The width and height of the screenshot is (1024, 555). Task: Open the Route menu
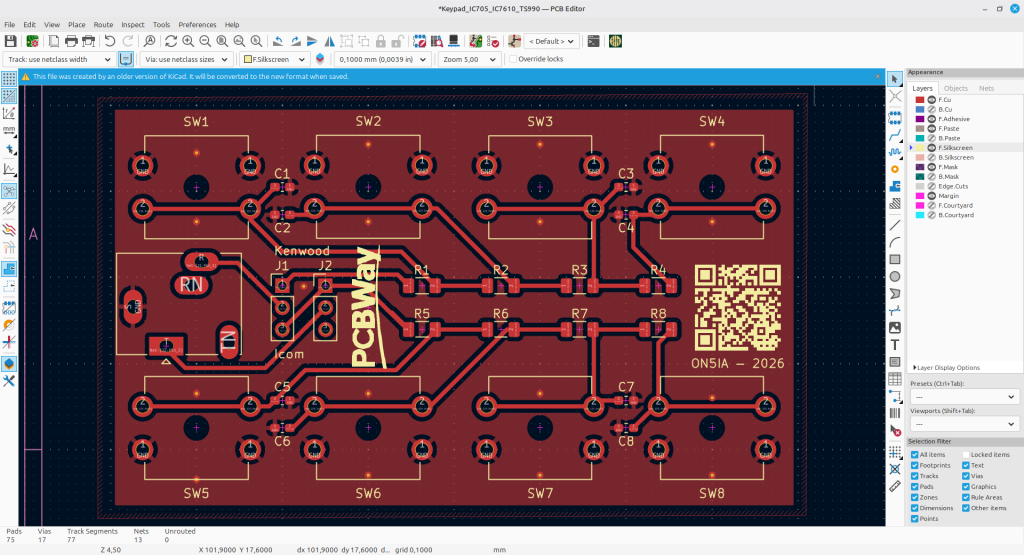[x=103, y=25]
